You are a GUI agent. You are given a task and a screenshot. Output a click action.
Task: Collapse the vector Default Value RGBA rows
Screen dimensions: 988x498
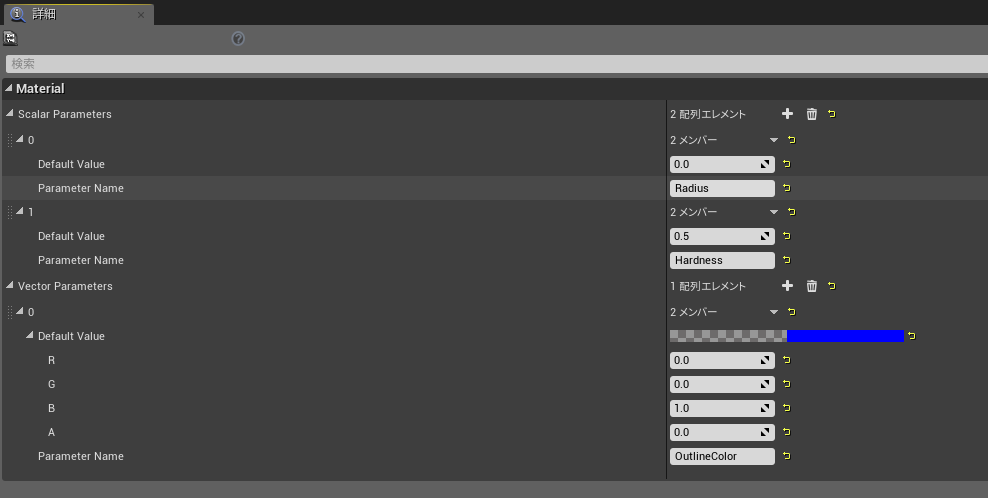coord(30,335)
